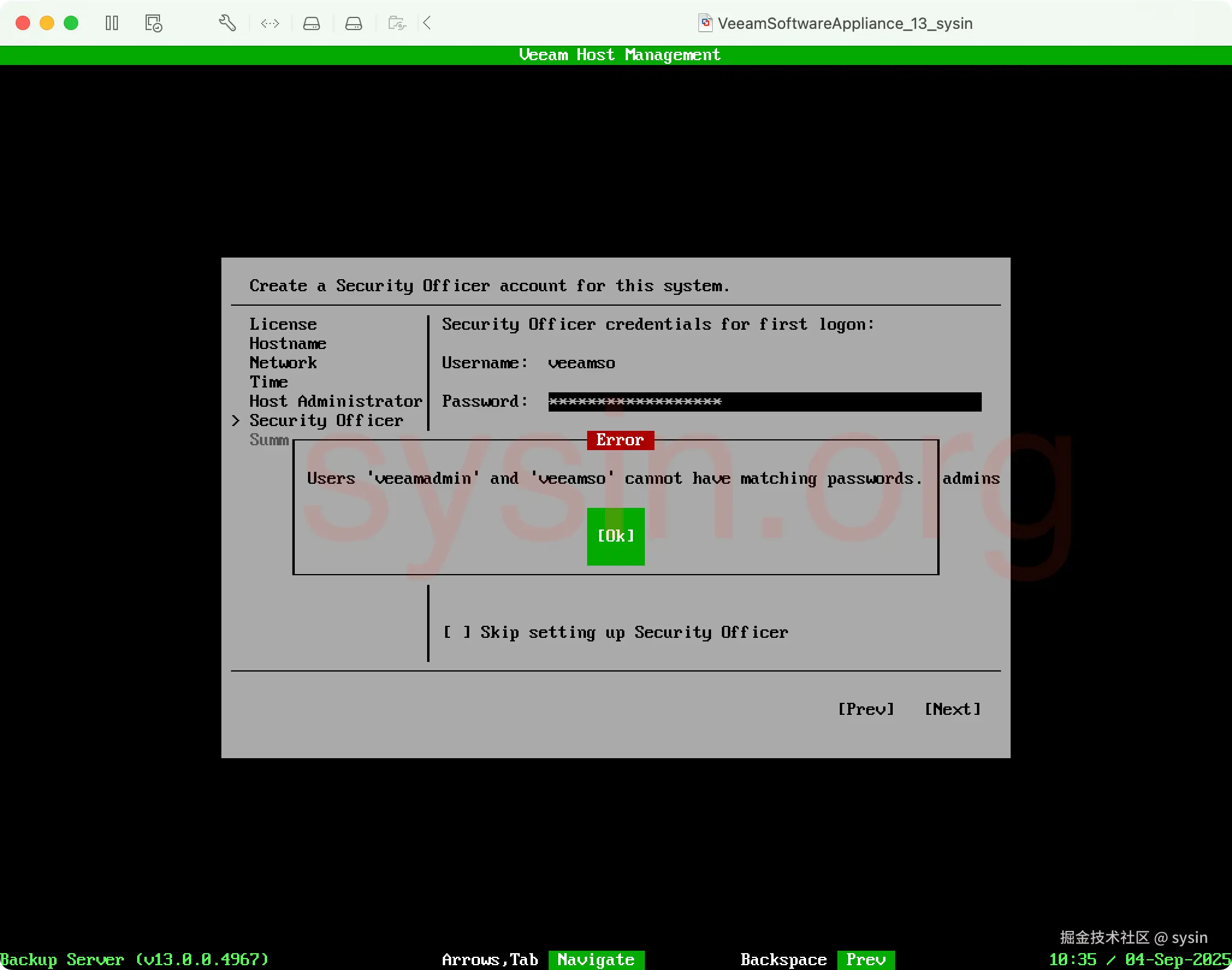The width and height of the screenshot is (1232, 970).
Task: Click the shared folder icon
Action: pos(396,23)
